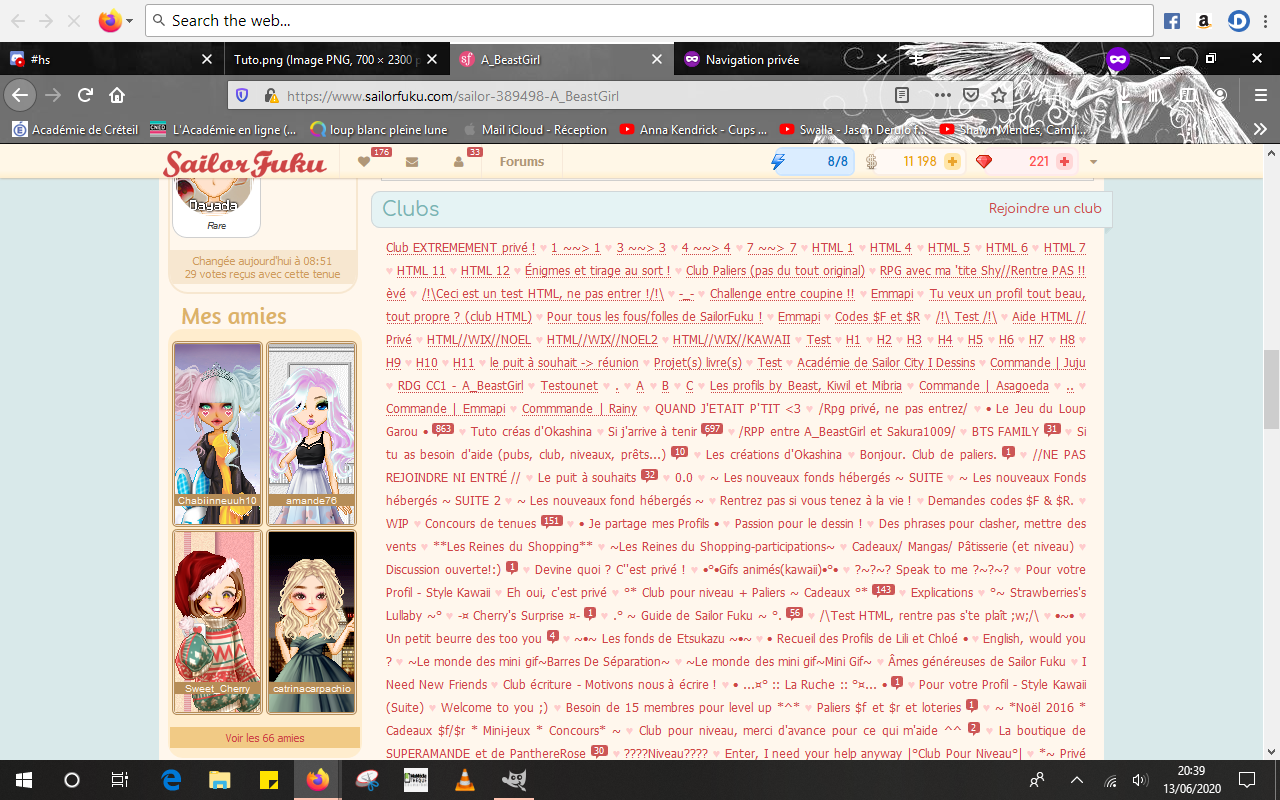Close the #hs tab

pyautogui.click(x=207, y=59)
